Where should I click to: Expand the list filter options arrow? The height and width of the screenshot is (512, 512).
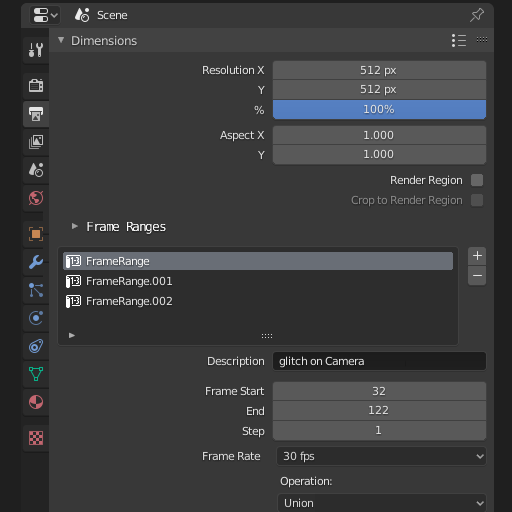72,335
